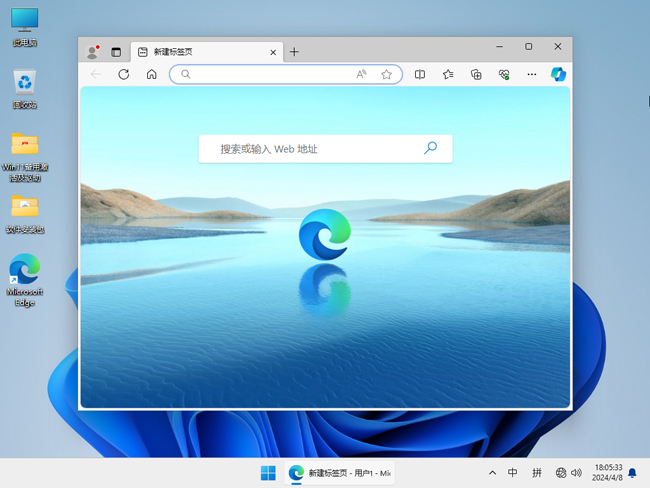Open the Edge profile icon
Viewport: 650px width, 488px height.
pyautogui.click(x=92, y=52)
